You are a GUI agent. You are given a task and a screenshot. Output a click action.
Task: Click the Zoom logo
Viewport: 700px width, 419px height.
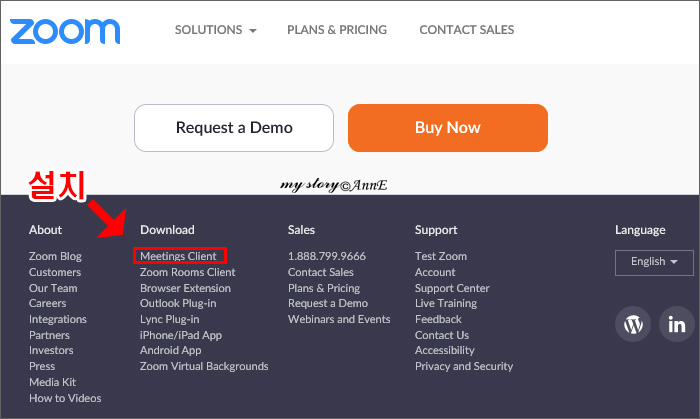click(x=65, y=32)
